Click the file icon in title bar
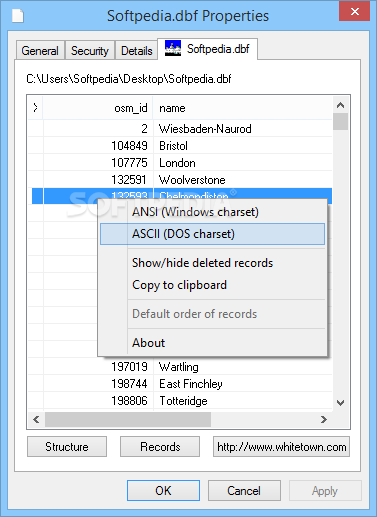The width and height of the screenshot is (377, 517). (x=18, y=15)
